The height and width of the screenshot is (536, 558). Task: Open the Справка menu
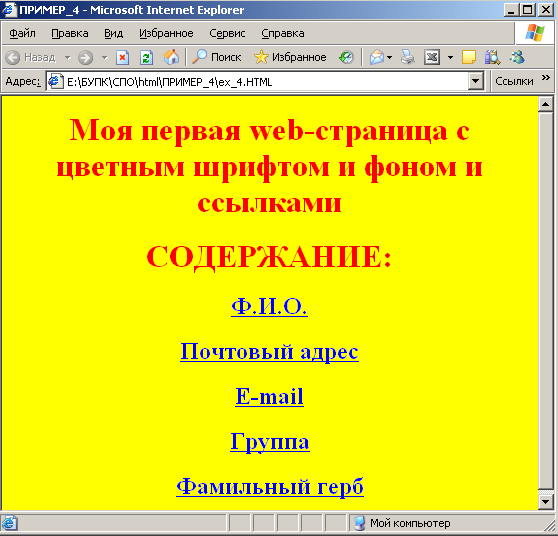click(283, 33)
